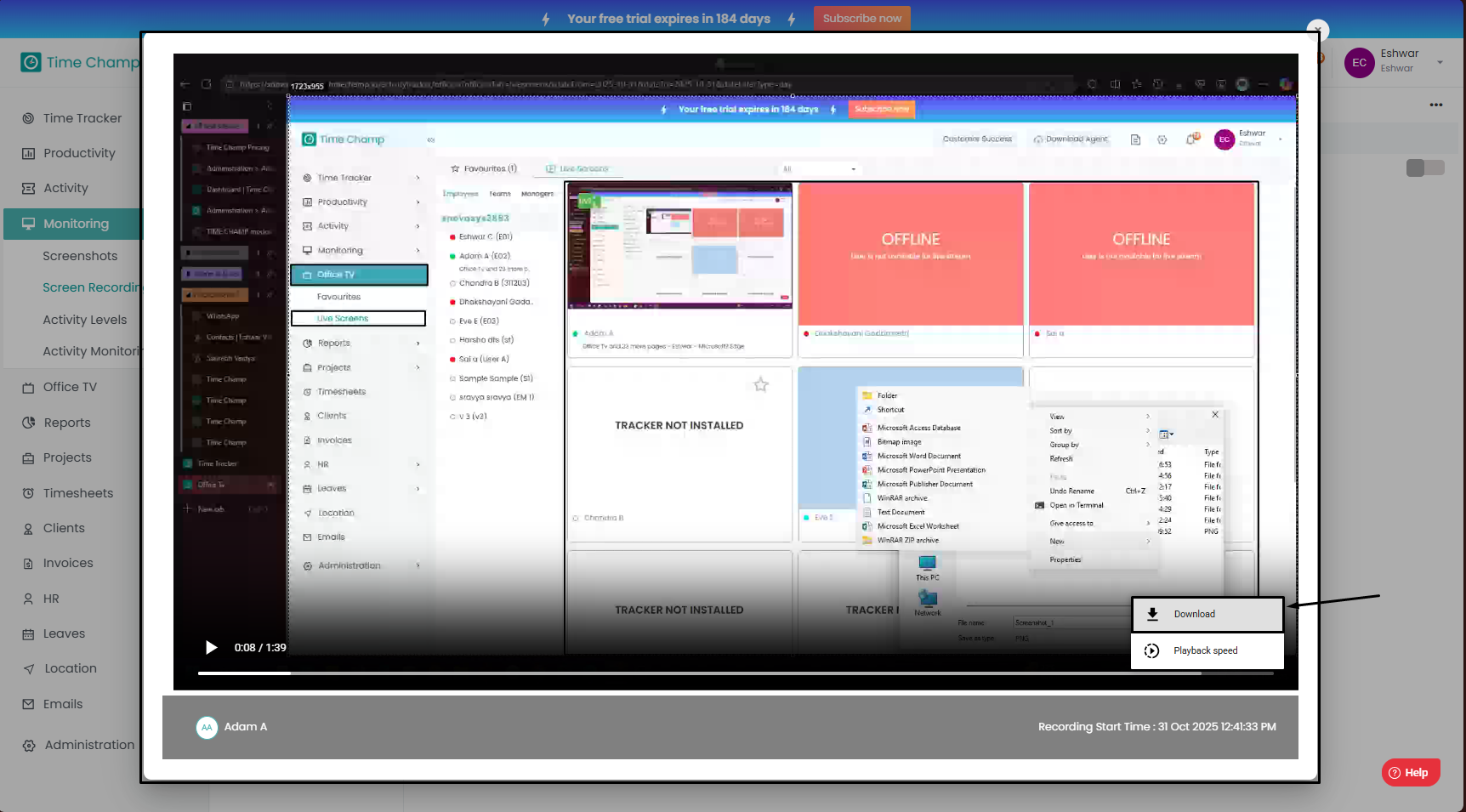Open Leaves via its calendar icon

[x=28, y=633]
